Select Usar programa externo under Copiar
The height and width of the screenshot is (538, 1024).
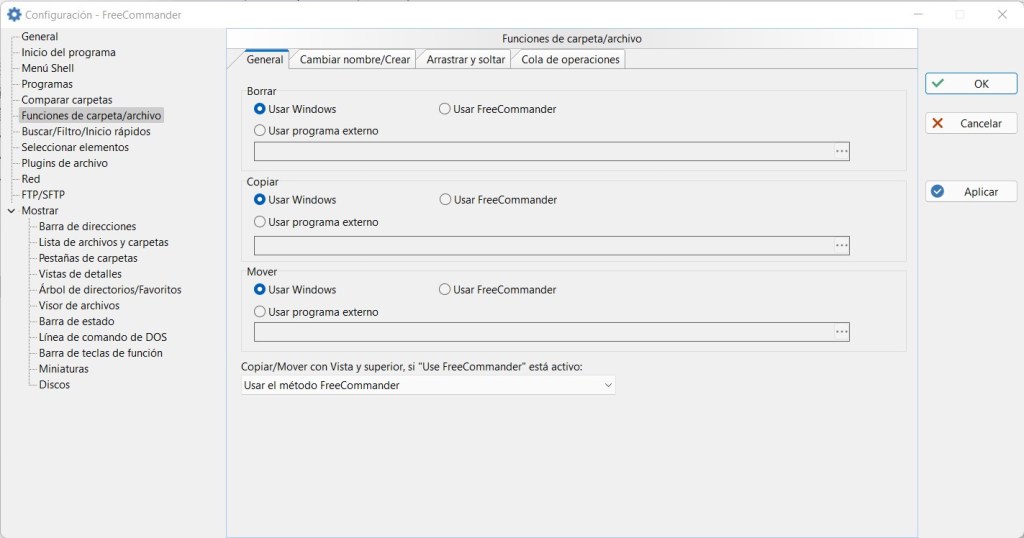[260, 222]
